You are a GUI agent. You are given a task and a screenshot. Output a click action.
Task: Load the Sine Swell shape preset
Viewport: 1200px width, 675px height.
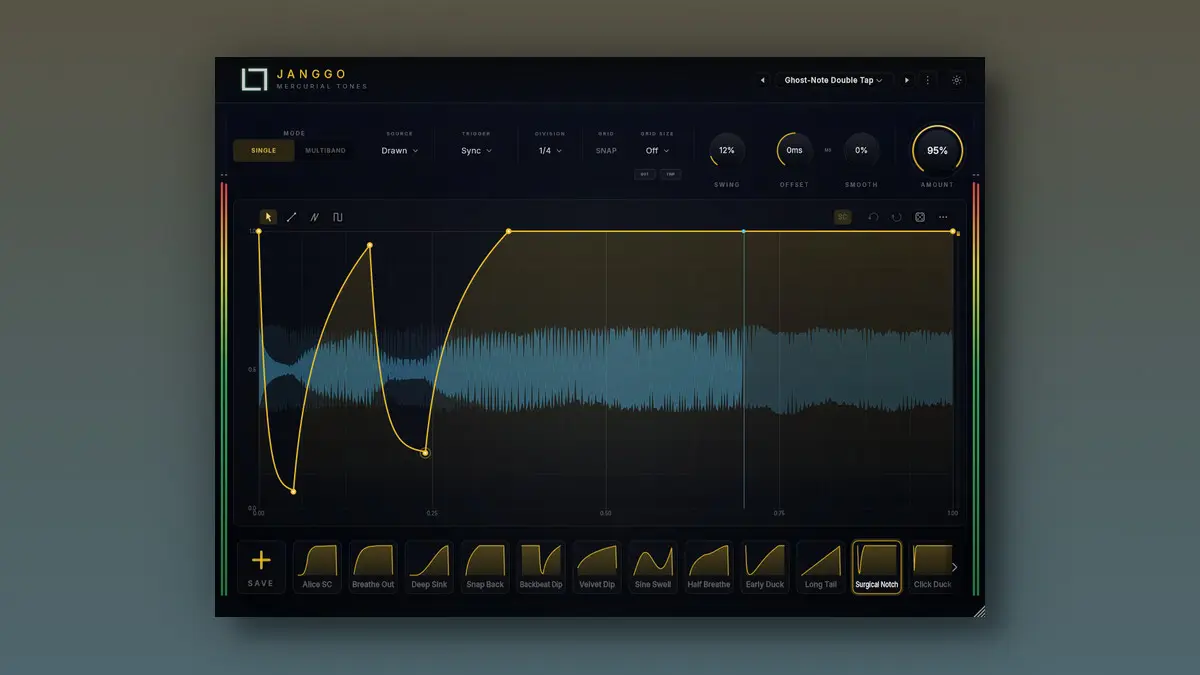click(x=653, y=567)
